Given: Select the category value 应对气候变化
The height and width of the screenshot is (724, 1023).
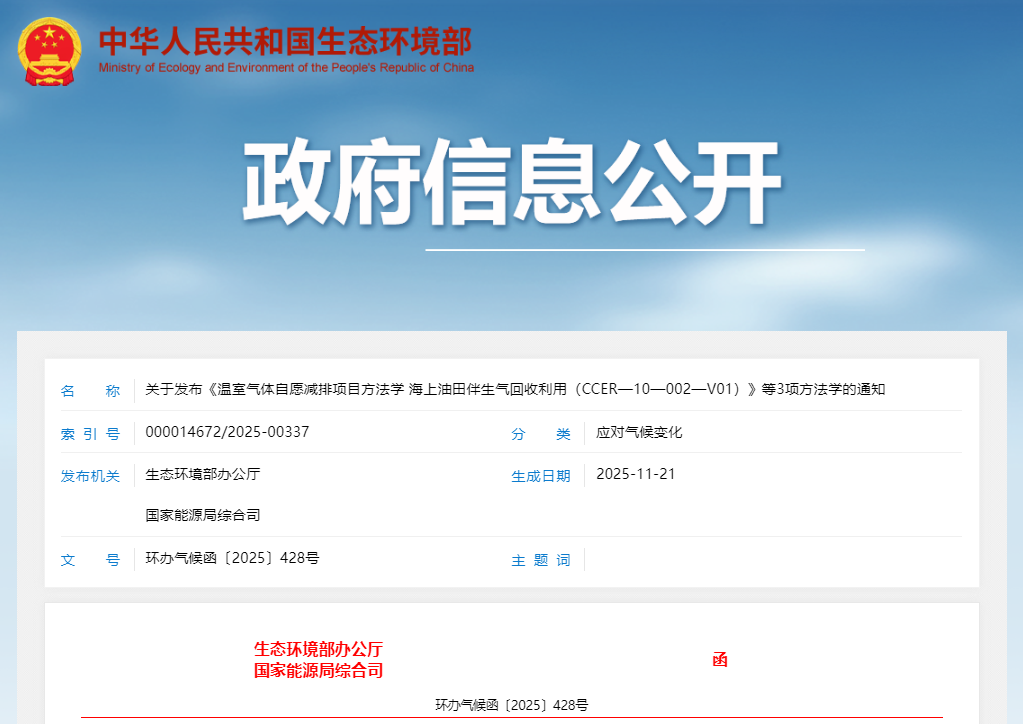Looking at the screenshot, I should click(x=639, y=432).
